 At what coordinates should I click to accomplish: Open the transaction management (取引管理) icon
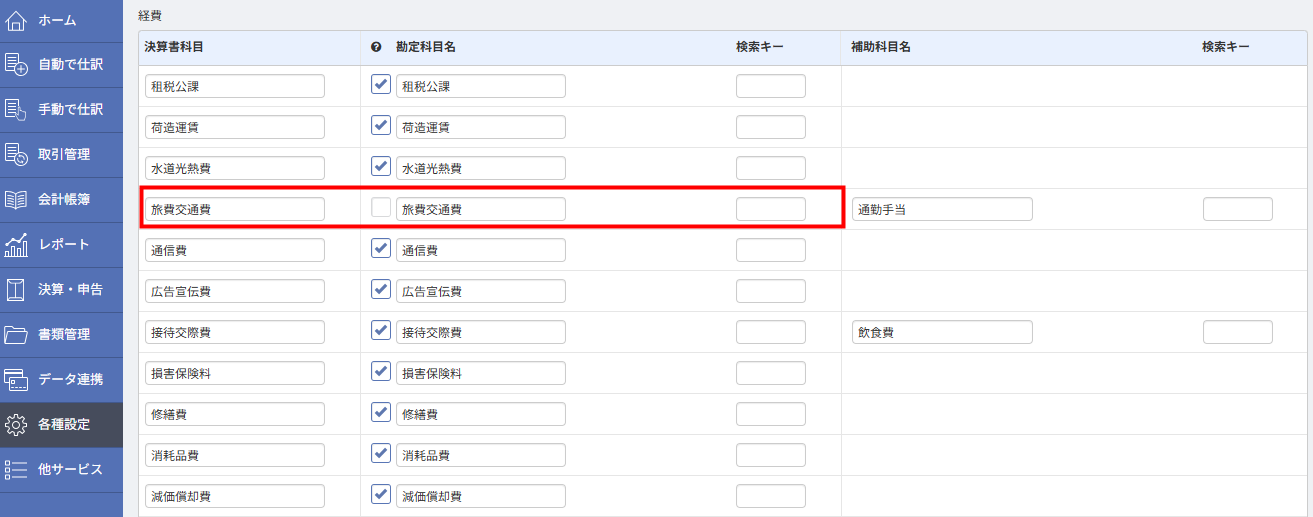click(16, 155)
